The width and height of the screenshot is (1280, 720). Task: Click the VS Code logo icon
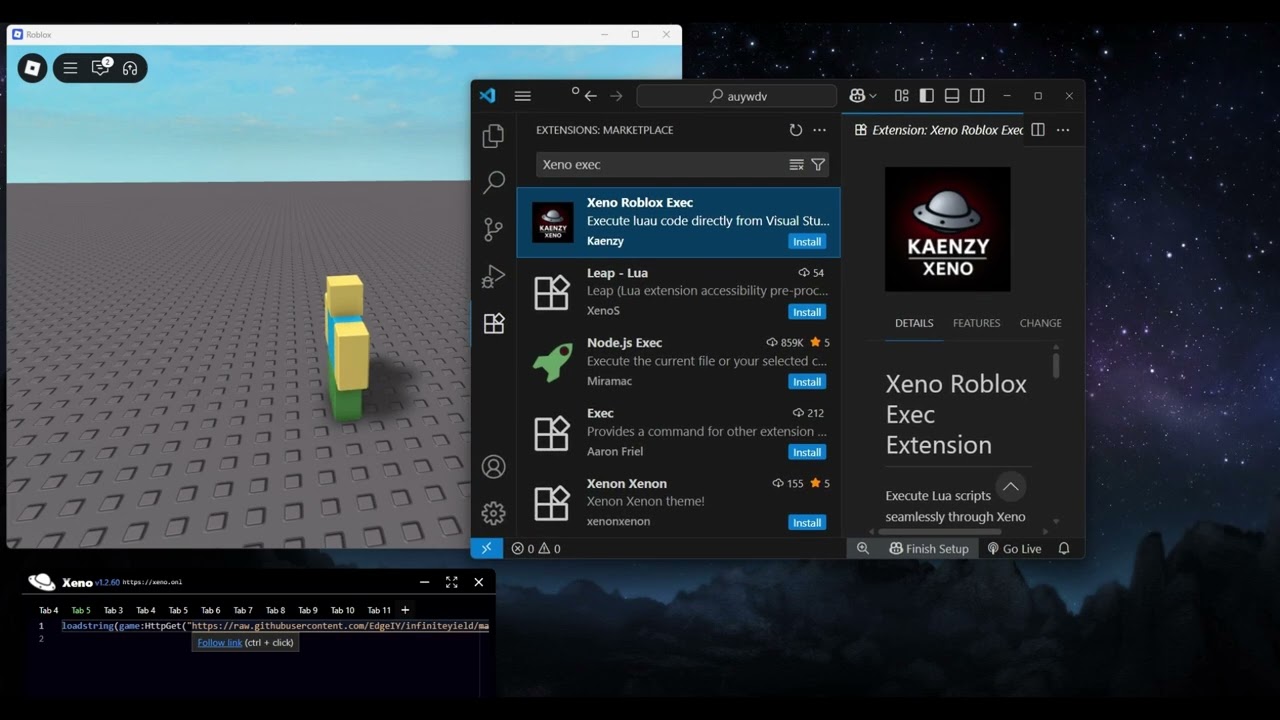[487, 96]
